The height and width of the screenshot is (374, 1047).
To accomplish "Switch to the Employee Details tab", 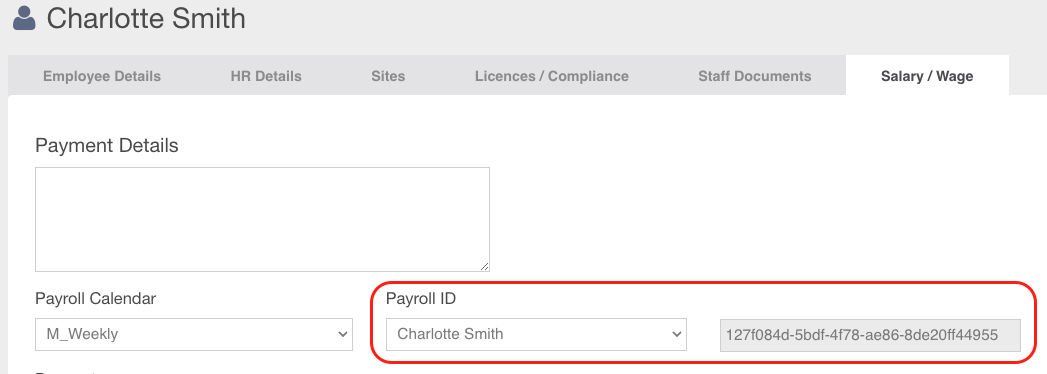I will tap(102, 76).
